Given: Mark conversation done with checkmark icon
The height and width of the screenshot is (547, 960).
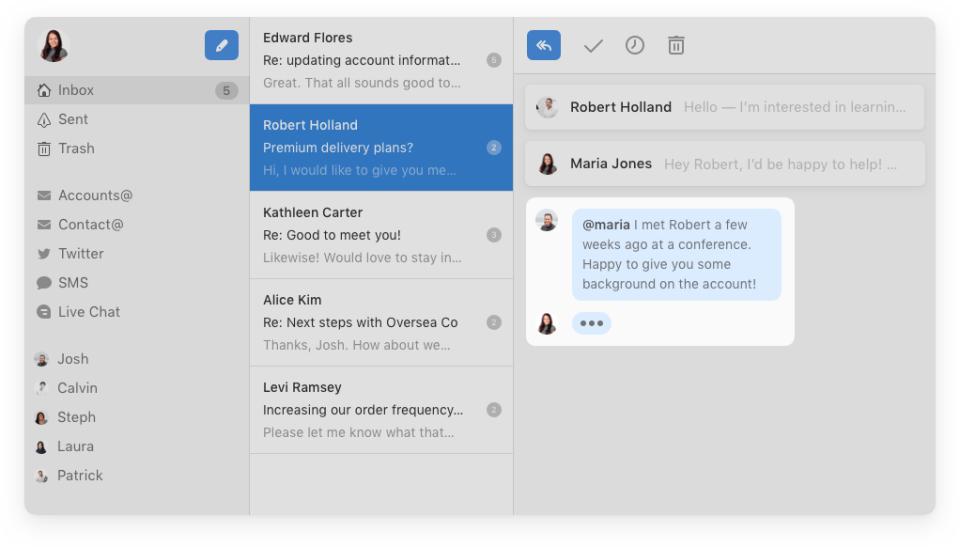Looking at the screenshot, I should click(593, 46).
